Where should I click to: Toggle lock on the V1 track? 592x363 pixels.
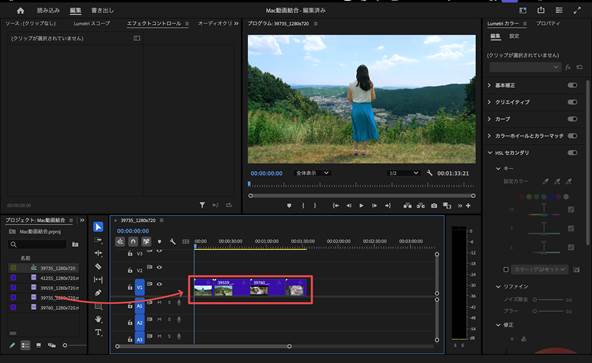click(x=130, y=287)
